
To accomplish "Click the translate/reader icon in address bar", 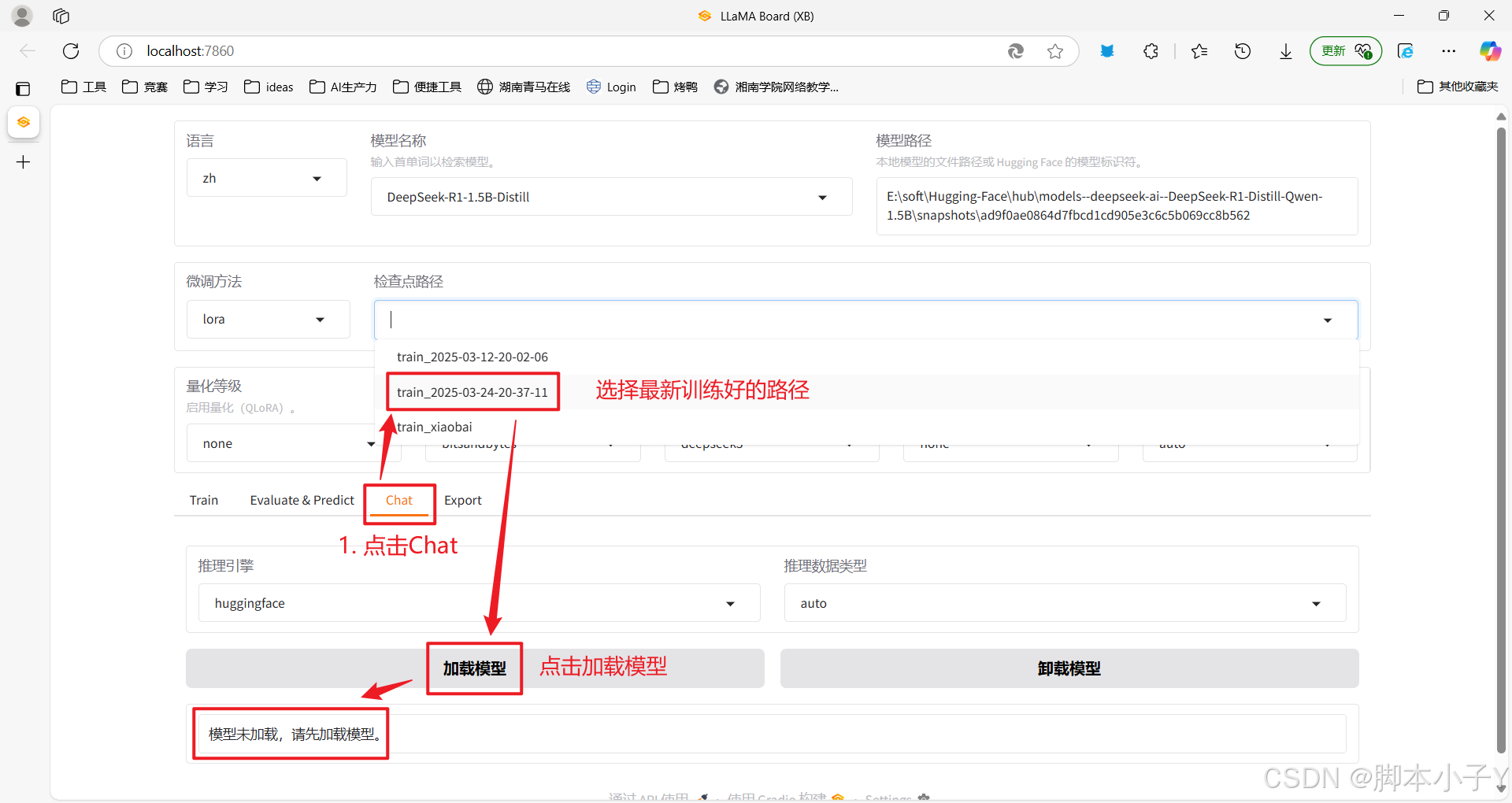I will pyautogui.click(x=1016, y=51).
